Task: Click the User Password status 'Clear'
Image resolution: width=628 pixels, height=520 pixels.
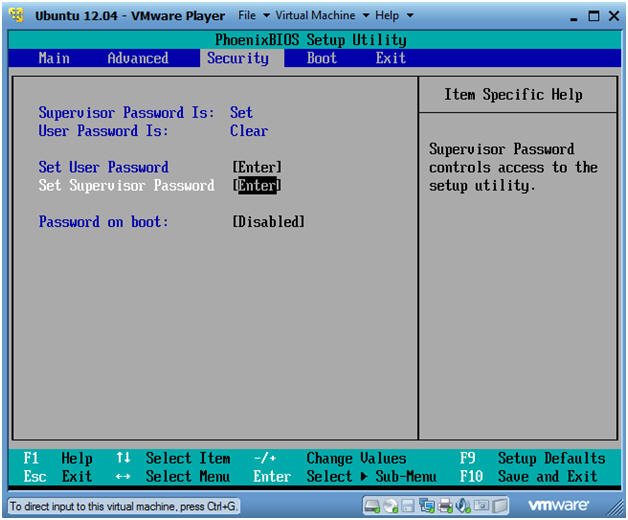Action: pos(249,131)
